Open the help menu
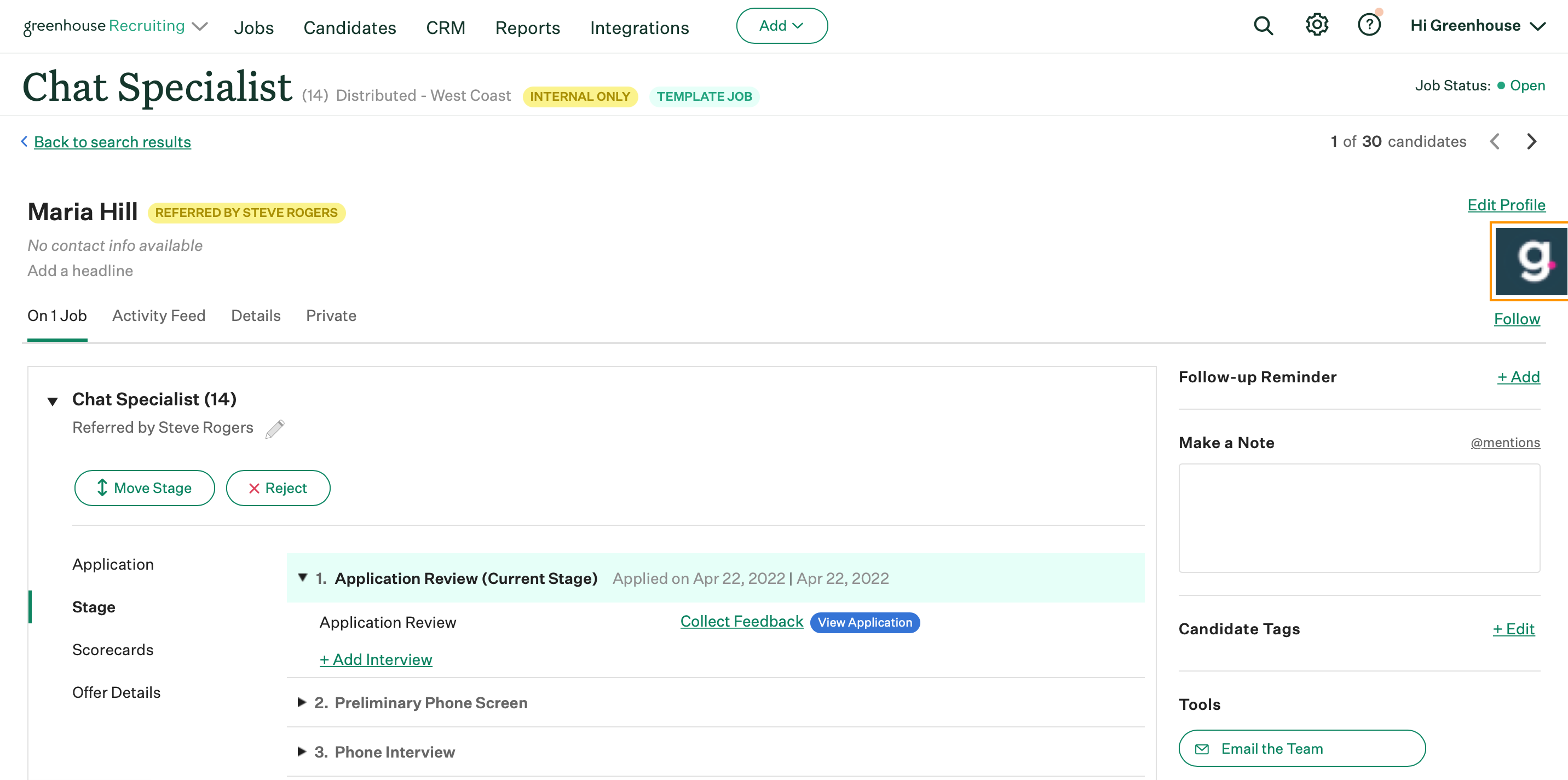 pyautogui.click(x=1370, y=26)
